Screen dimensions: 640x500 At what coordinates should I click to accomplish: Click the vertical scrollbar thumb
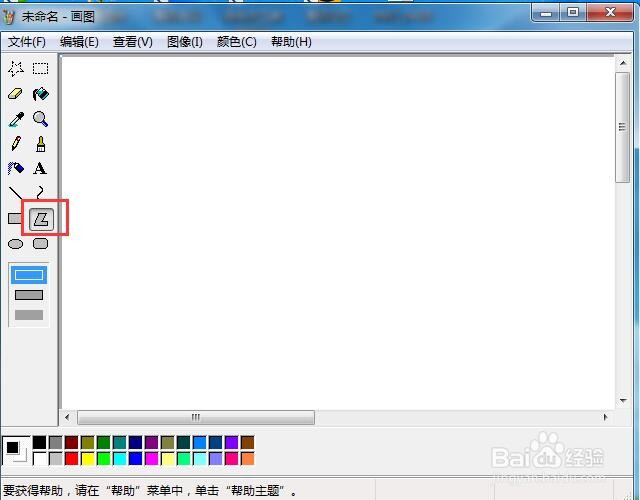(x=622, y=127)
